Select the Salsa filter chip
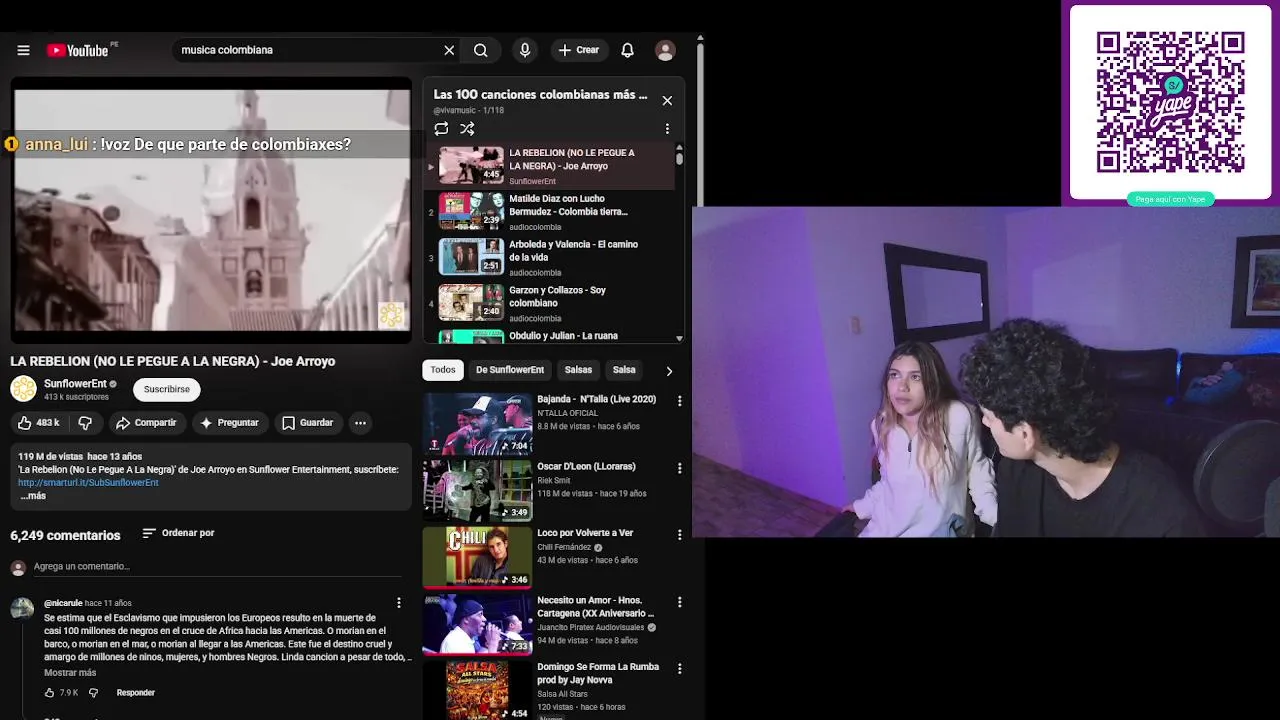This screenshot has width=1280, height=720. click(x=624, y=370)
